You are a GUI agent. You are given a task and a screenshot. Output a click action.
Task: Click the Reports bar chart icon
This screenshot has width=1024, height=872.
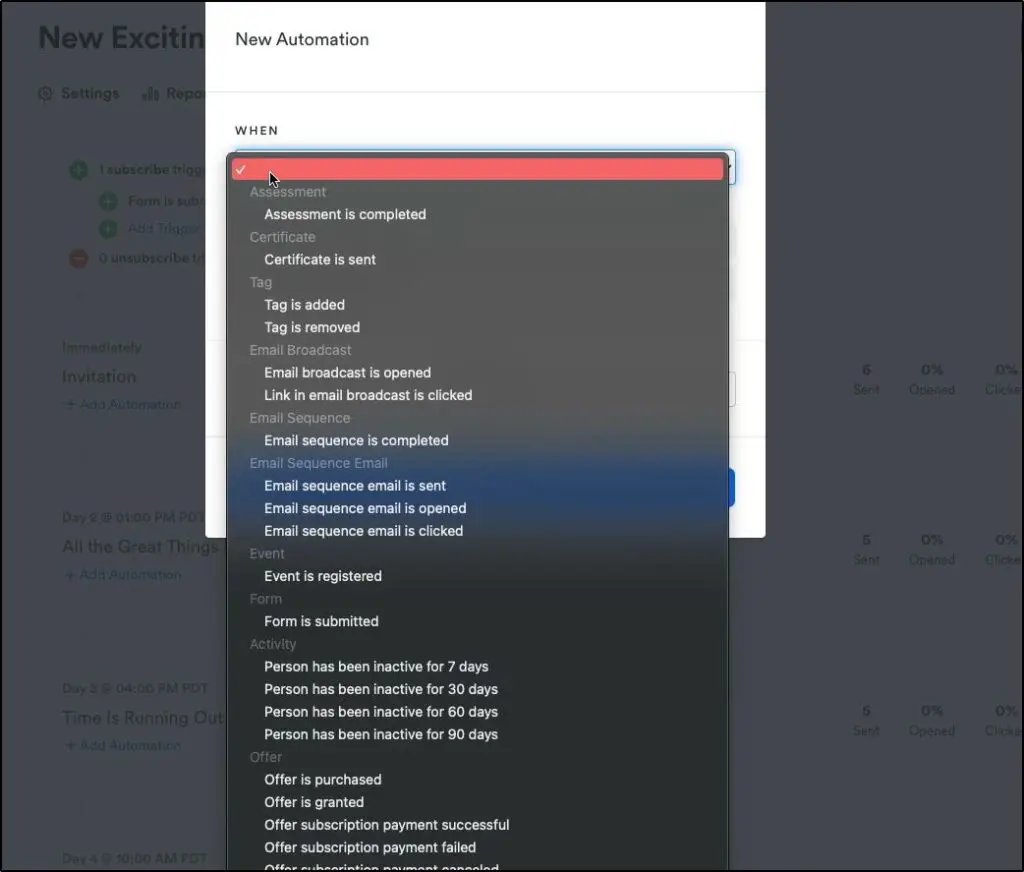[x=152, y=93]
